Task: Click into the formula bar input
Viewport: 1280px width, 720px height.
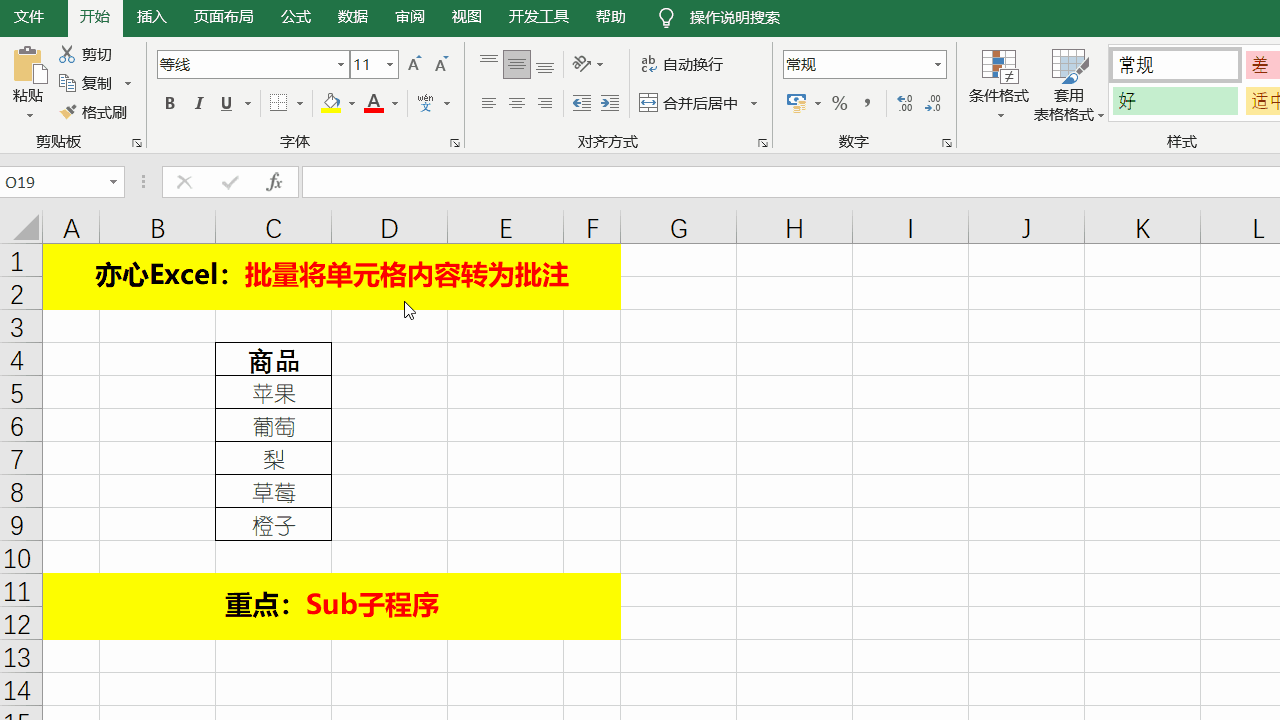Action: pyautogui.click(x=790, y=182)
